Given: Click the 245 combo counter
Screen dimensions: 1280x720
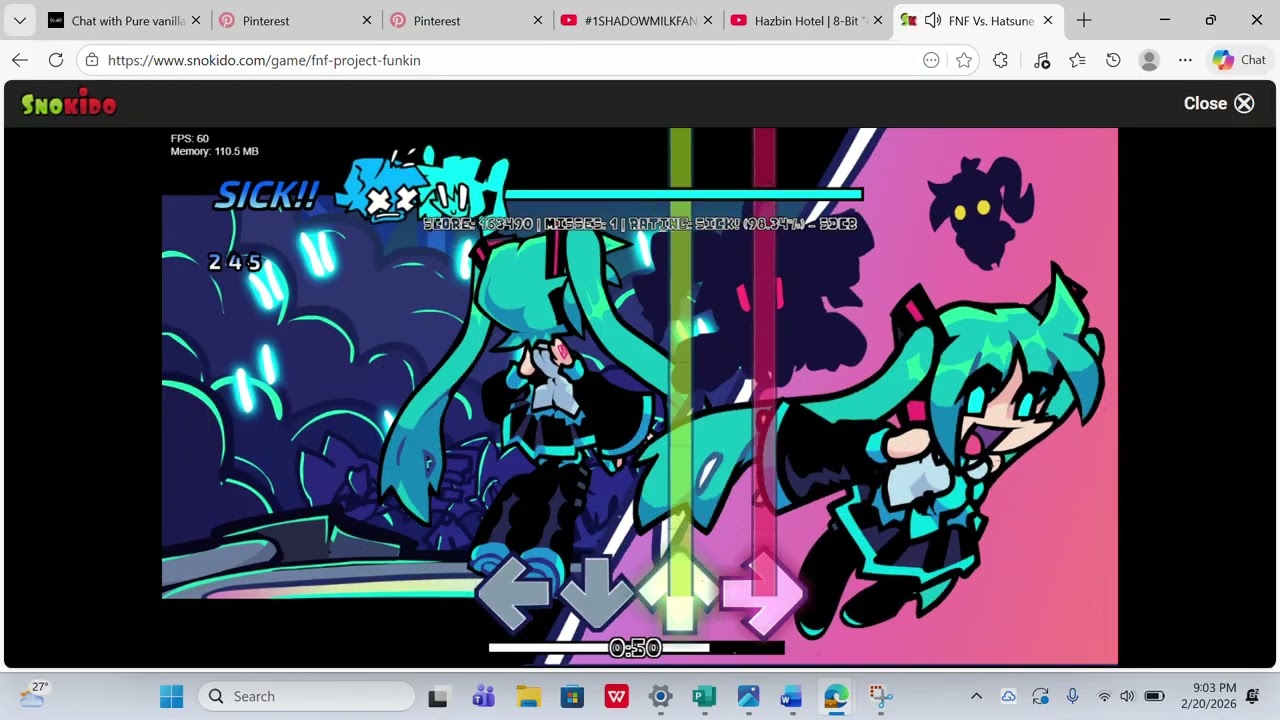Looking at the screenshot, I should (235, 262).
